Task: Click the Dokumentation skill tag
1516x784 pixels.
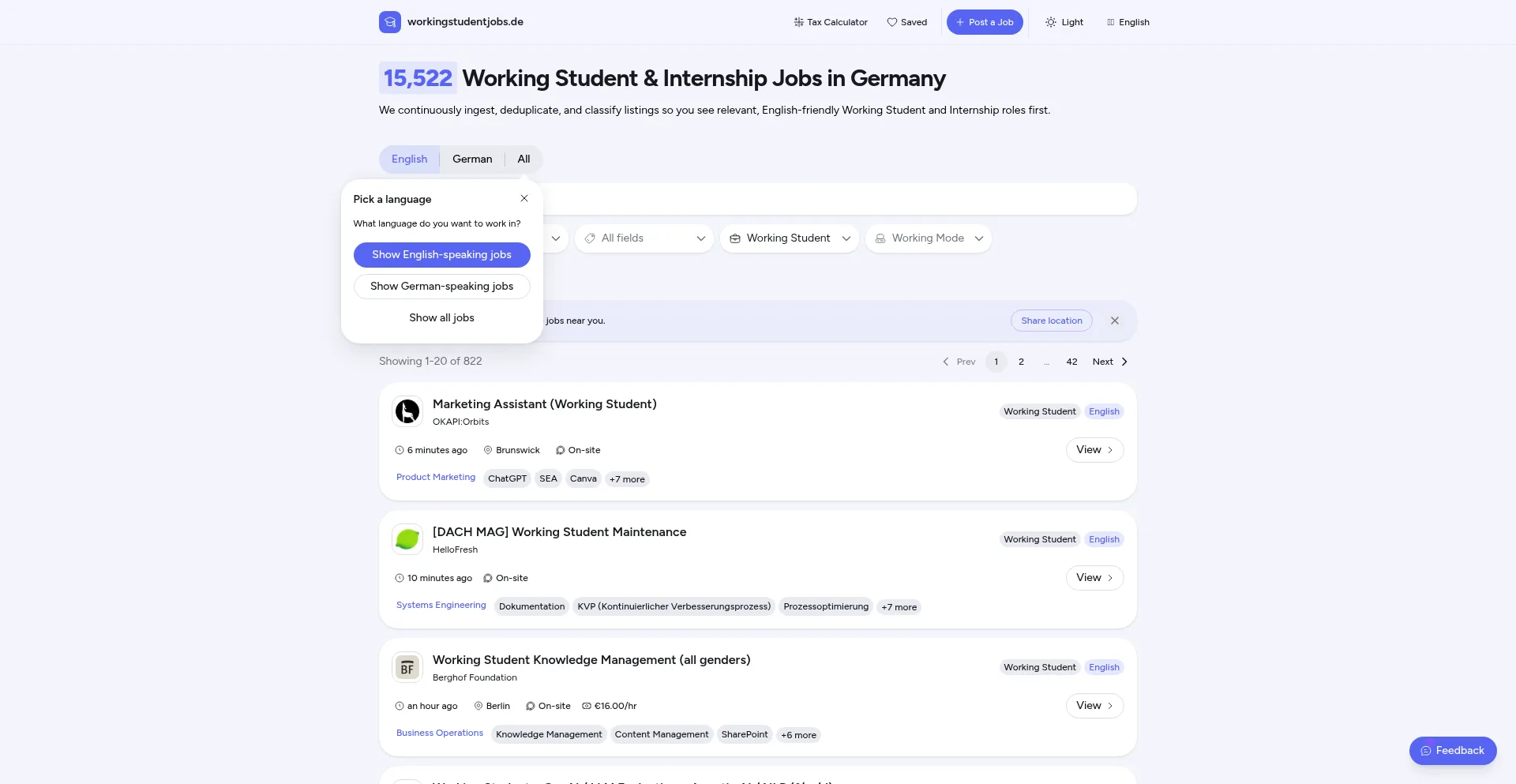Action: 532,607
